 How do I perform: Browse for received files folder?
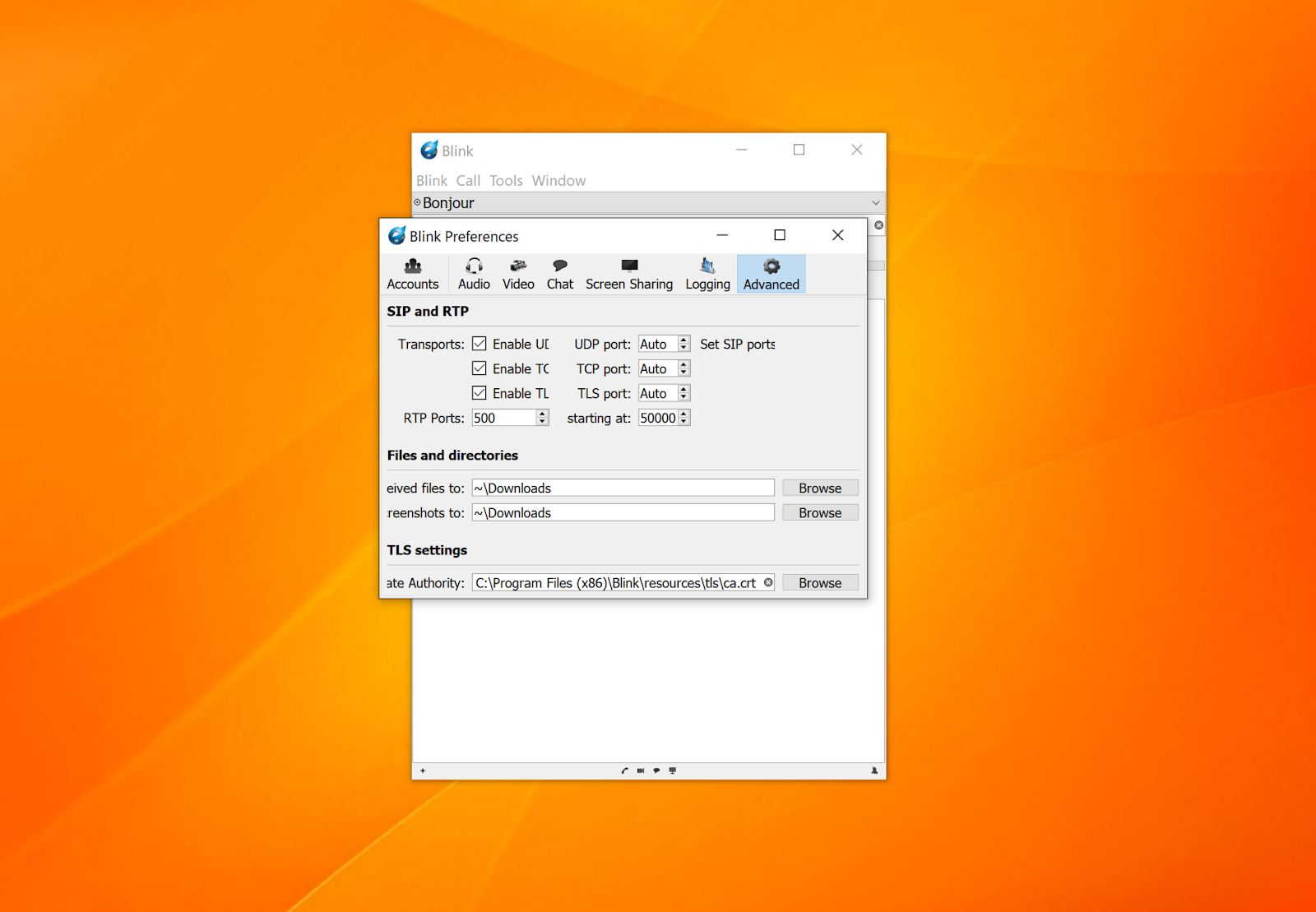[x=820, y=488]
